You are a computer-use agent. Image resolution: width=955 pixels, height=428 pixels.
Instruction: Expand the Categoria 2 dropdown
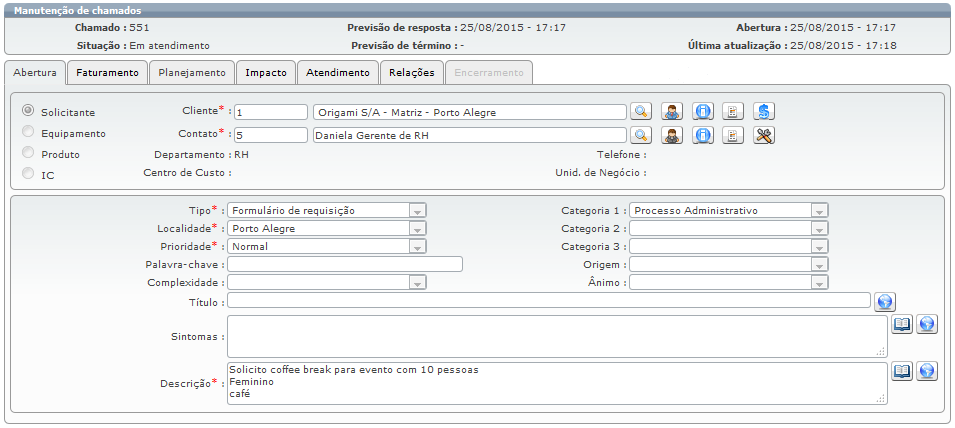(x=729, y=229)
